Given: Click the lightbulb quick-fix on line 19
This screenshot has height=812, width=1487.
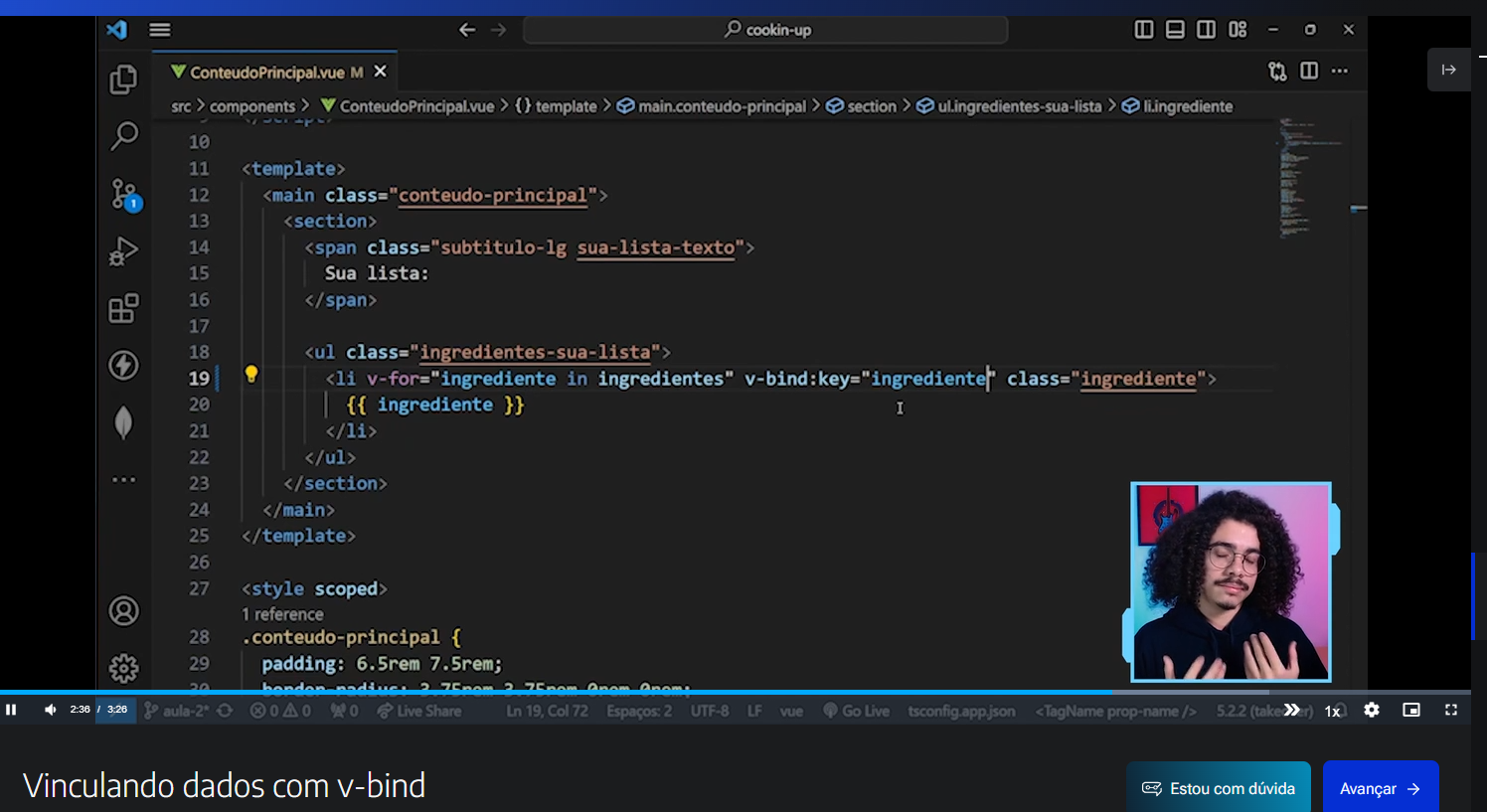Looking at the screenshot, I should (x=251, y=375).
